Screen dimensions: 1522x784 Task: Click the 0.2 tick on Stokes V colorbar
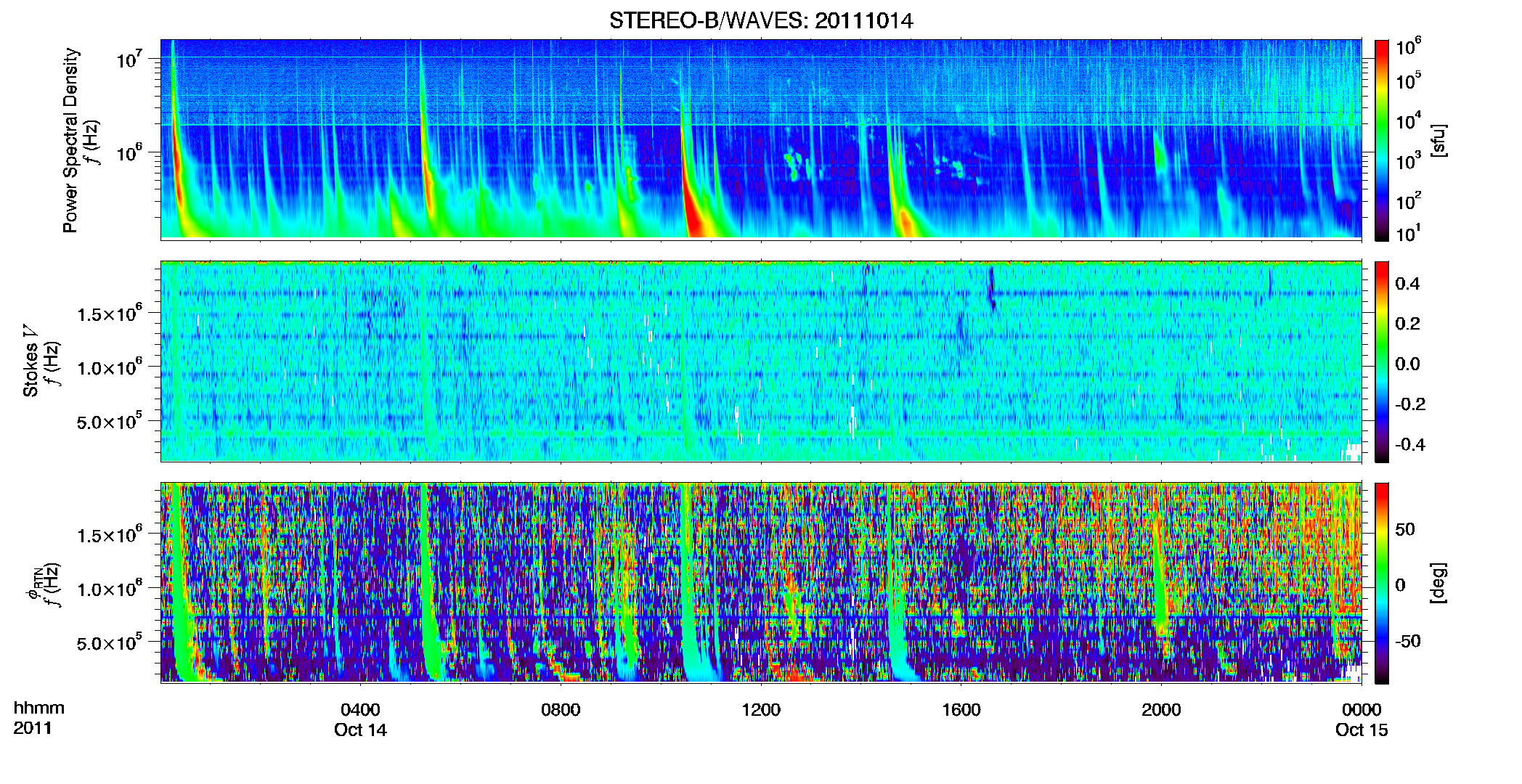coord(1407,324)
